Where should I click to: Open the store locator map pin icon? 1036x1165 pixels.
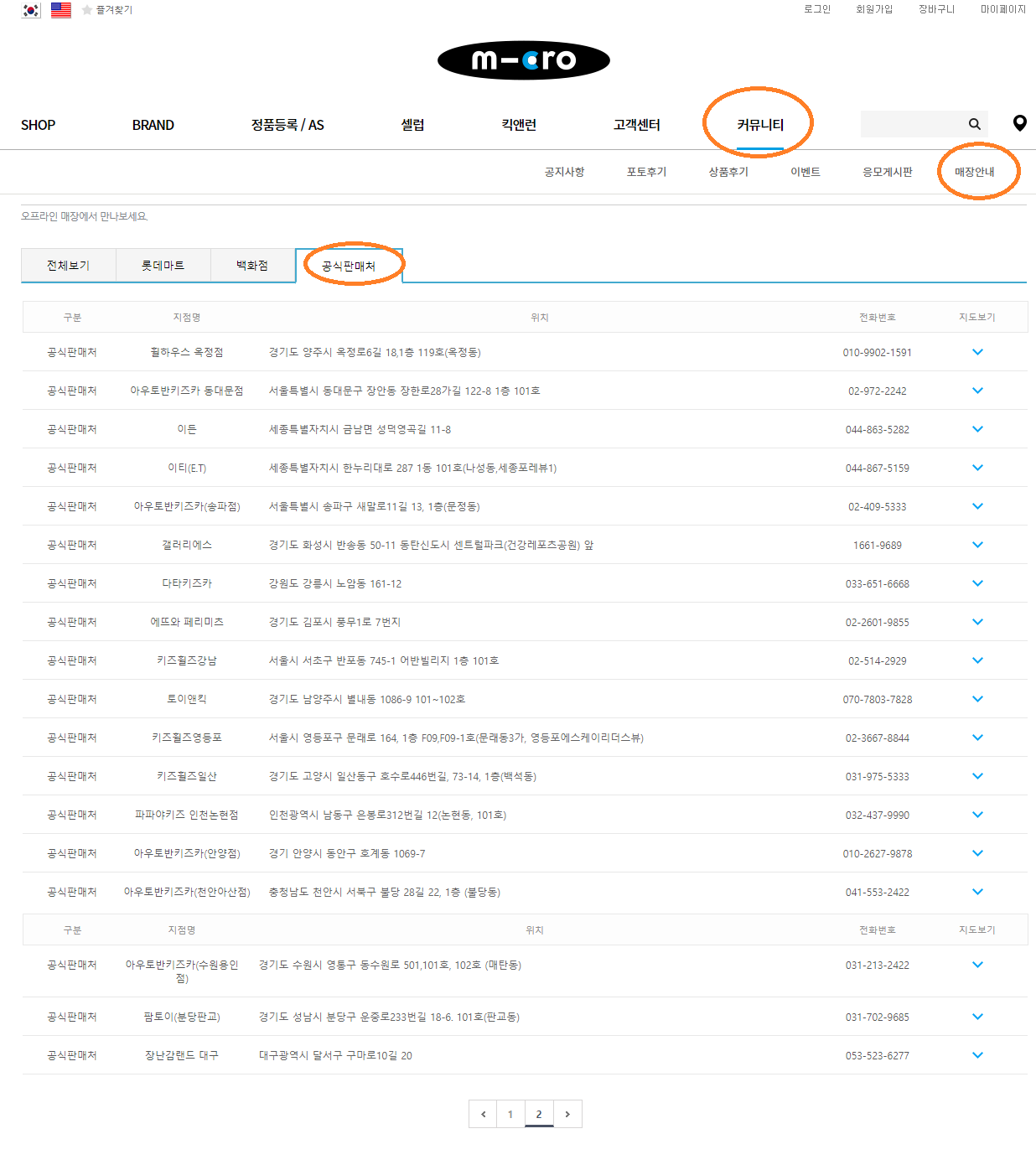(x=1019, y=123)
